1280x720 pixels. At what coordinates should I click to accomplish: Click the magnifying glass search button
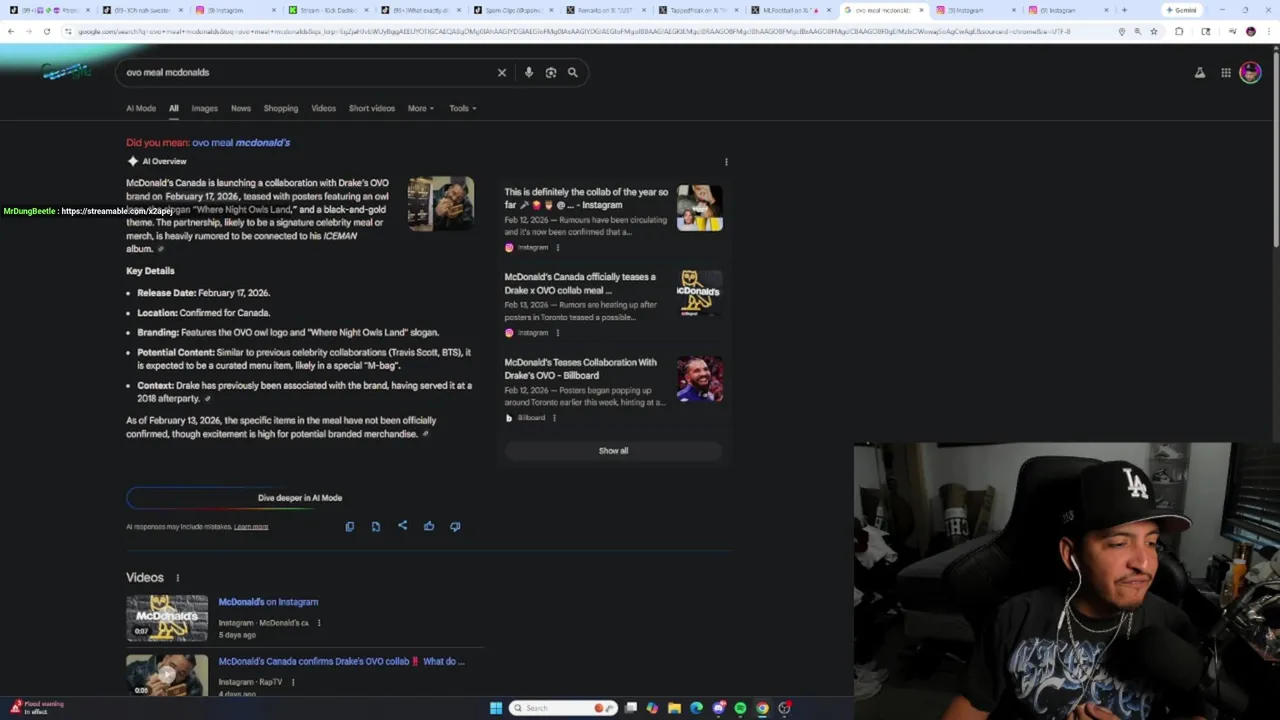tap(573, 72)
